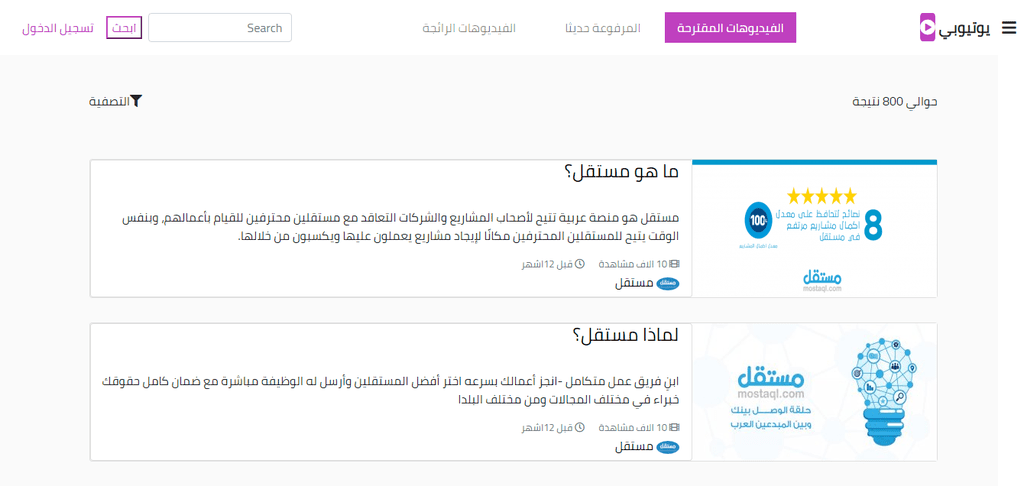Switch to المرفوعة حديثا tab
This screenshot has height=486, width=1024.
click(x=603, y=28)
